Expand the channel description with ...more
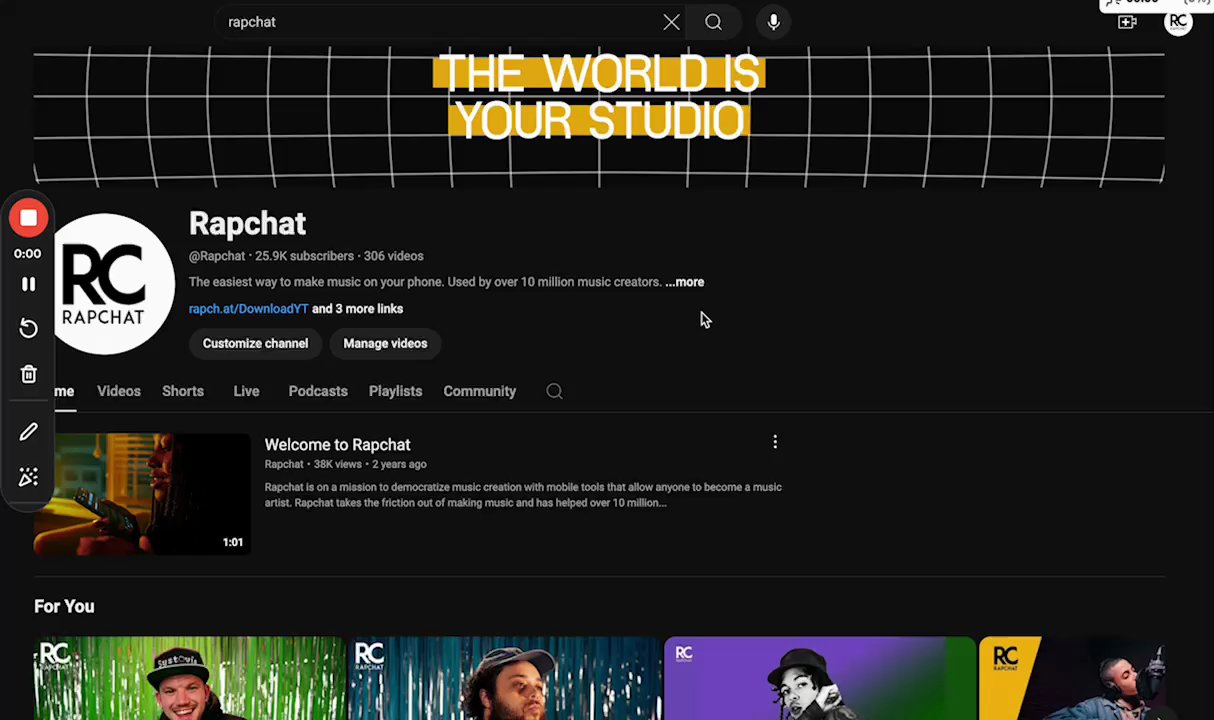Viewport: 1214px width, 720px height. 685,282
